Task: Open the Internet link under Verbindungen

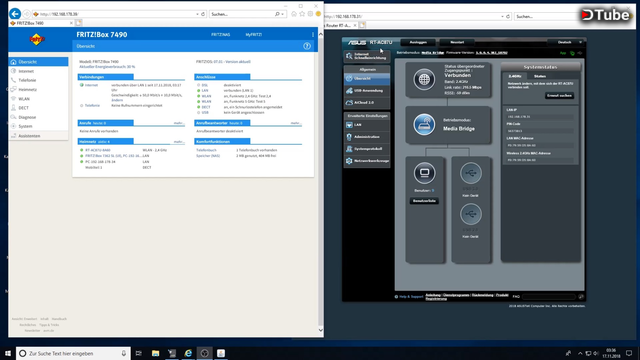Action: tap(91, 85)
